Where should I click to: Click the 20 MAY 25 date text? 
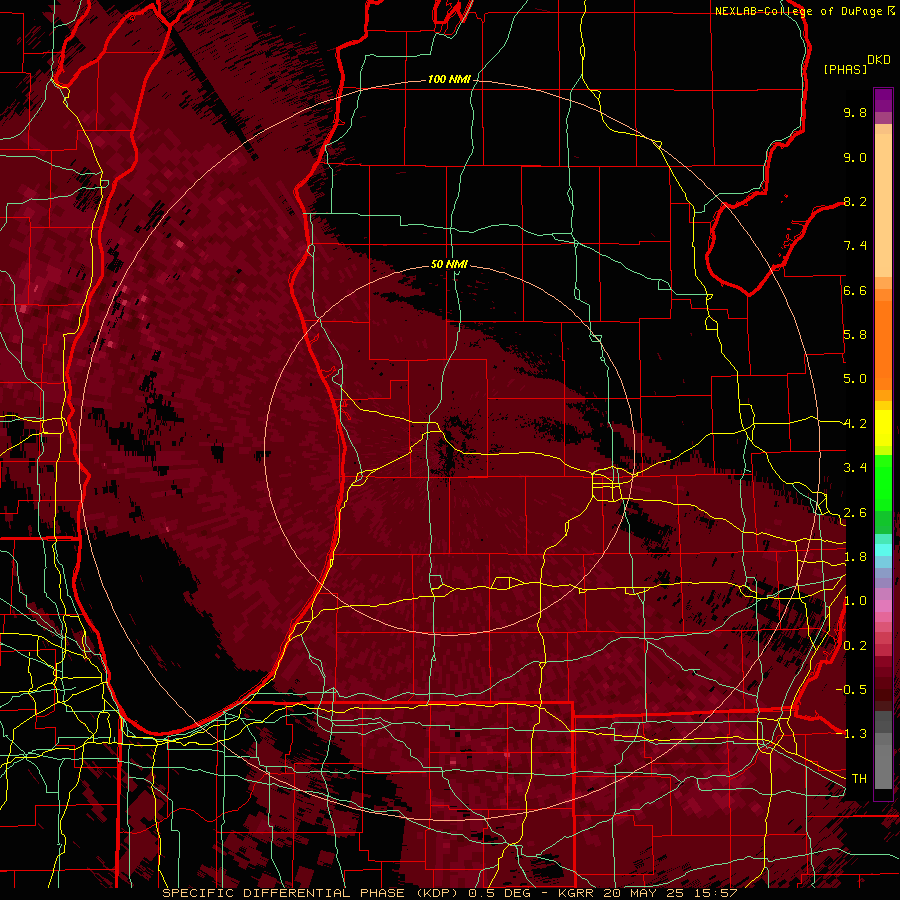[643, 893]
